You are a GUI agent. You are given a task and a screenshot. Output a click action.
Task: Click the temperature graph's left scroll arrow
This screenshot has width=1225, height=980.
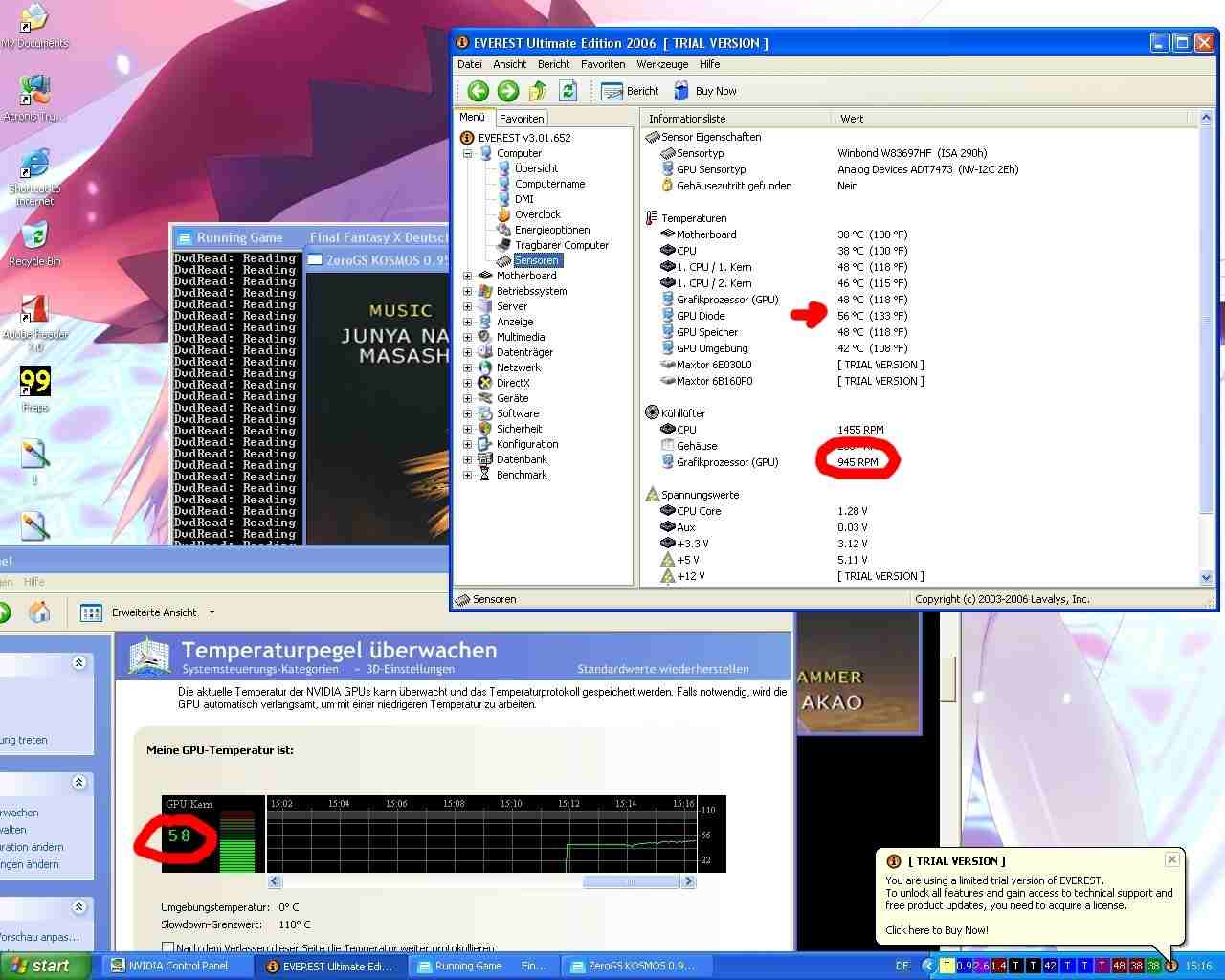coord(275,882)
